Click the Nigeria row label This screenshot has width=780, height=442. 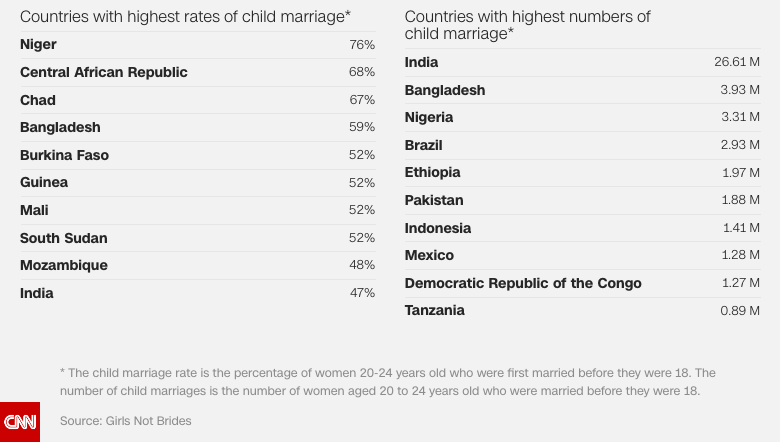coord(428,118)
